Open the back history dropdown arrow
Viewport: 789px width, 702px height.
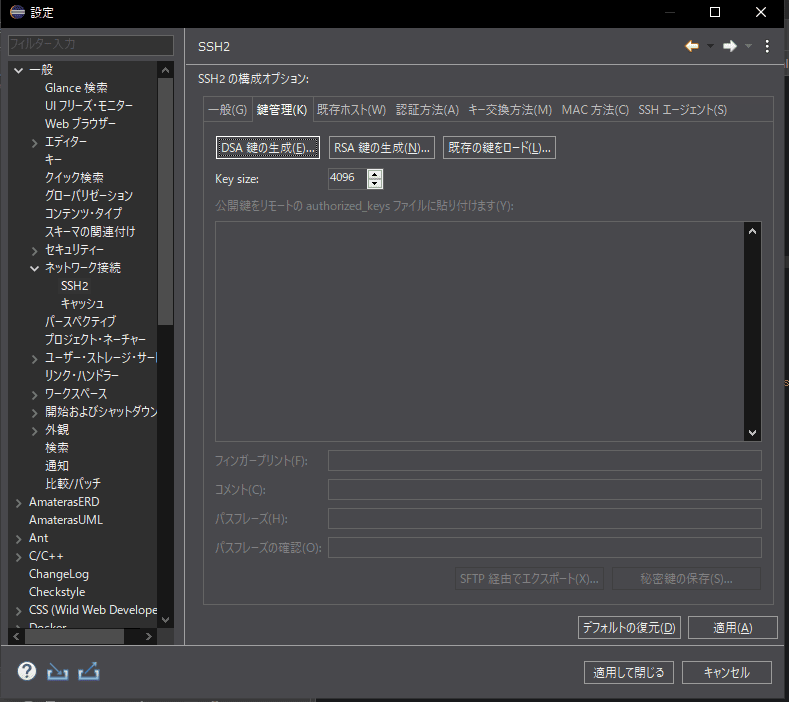tap(710, 46)
